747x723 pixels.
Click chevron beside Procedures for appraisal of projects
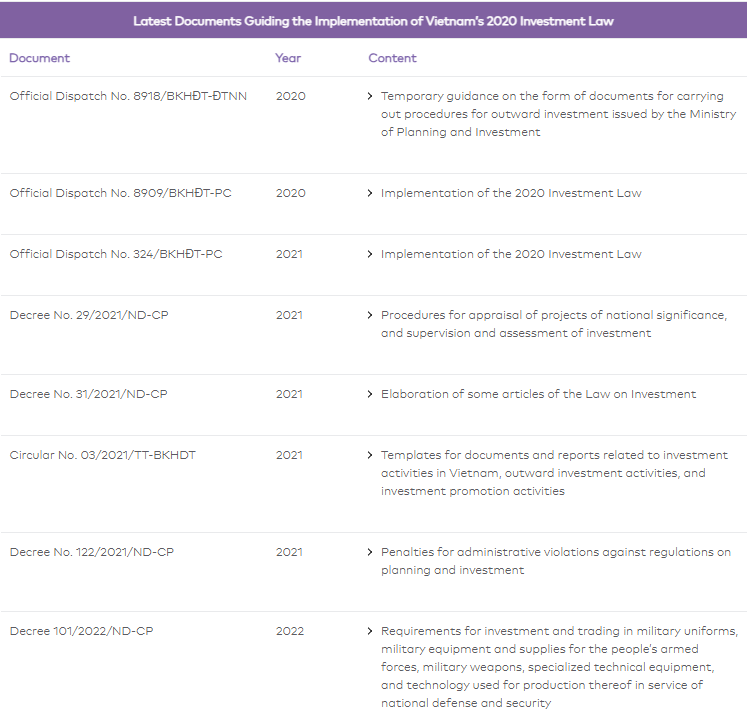pos(370,315)
